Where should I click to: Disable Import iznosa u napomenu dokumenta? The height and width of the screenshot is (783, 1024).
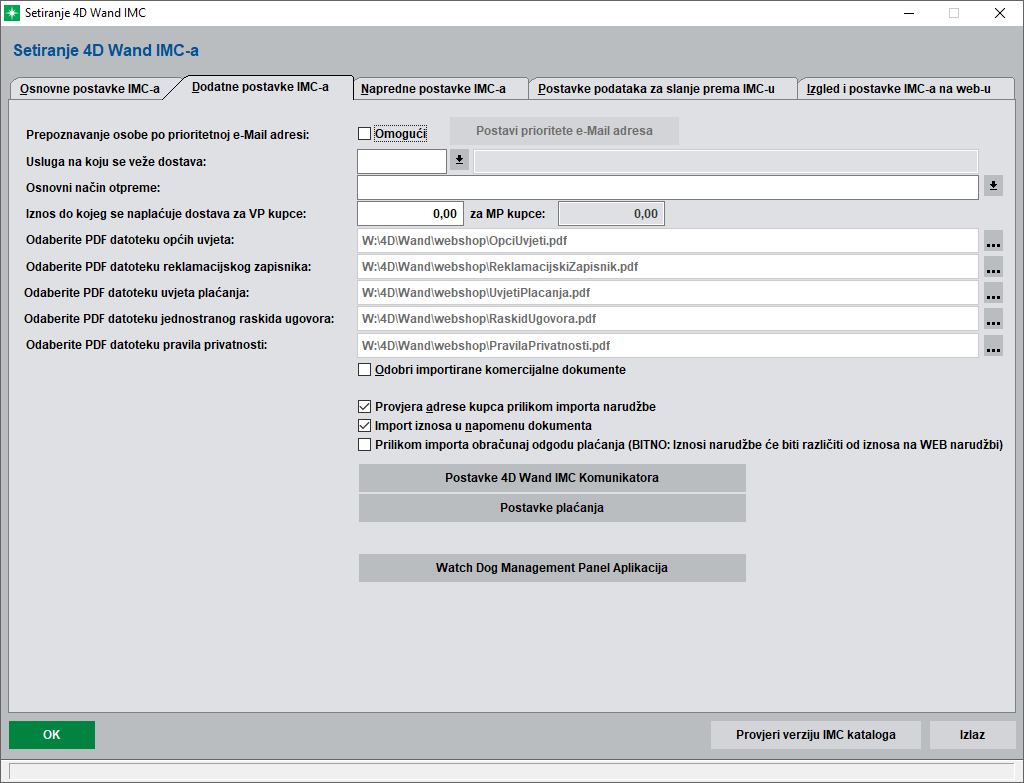click(364, 426)
